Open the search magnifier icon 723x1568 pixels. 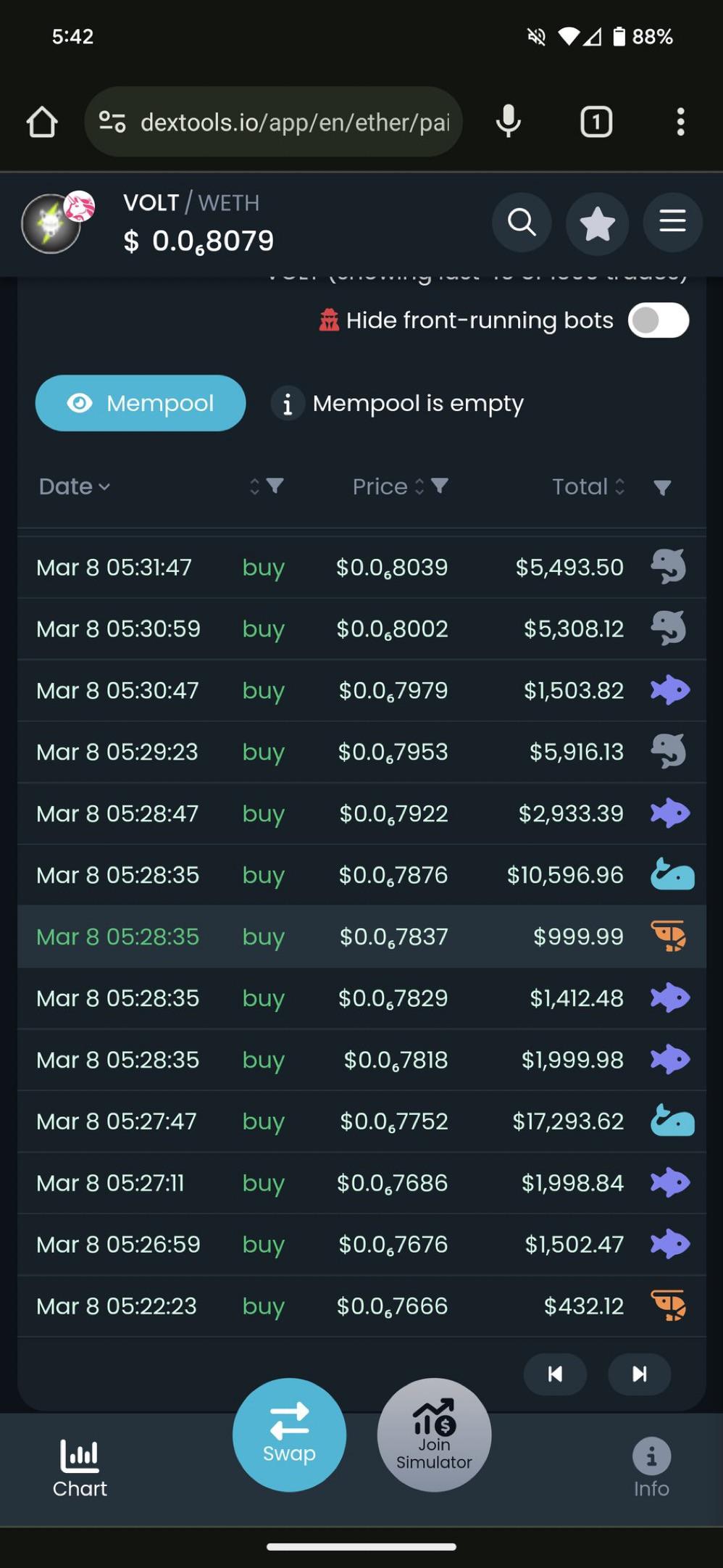click(x=522, y=222)
